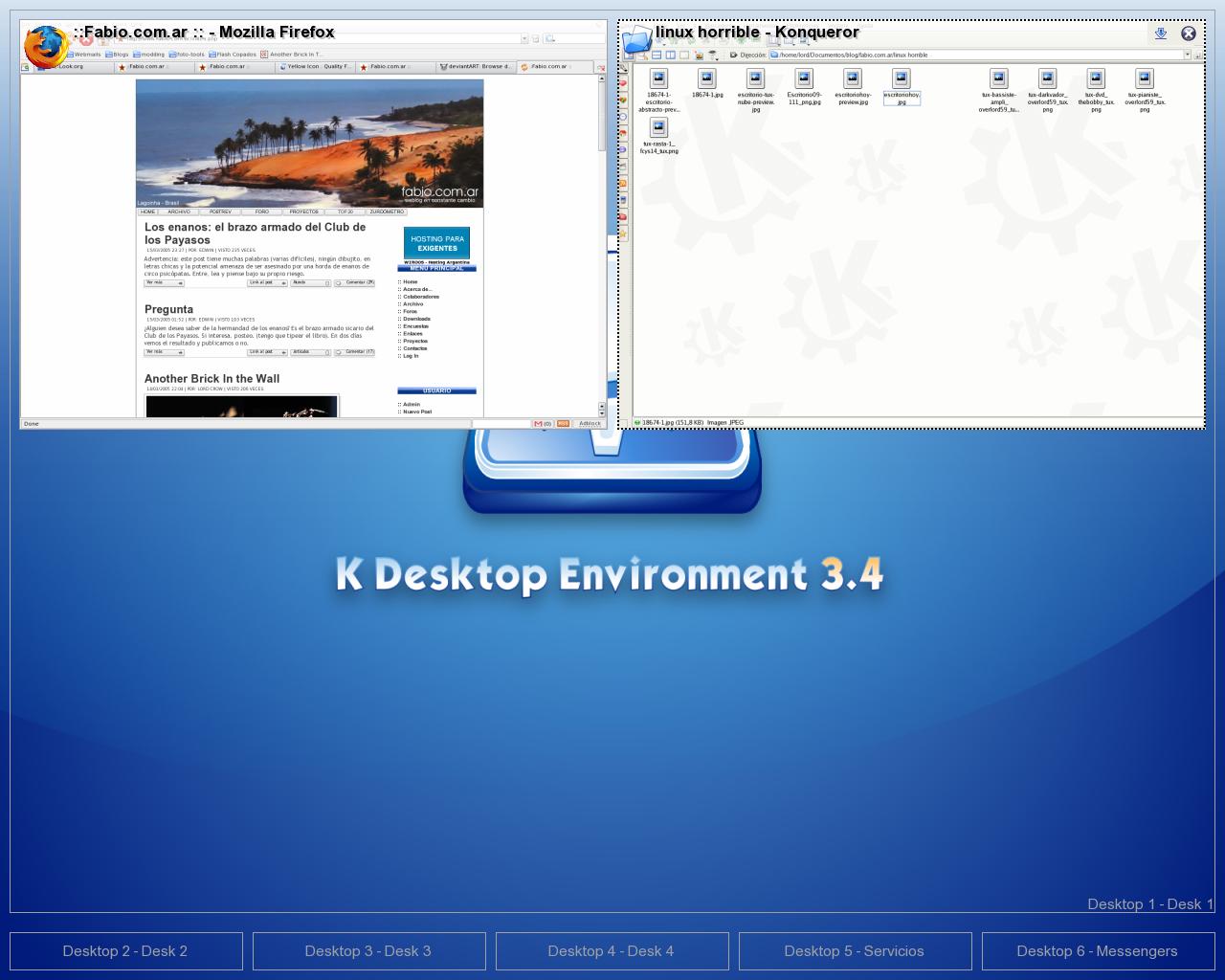Go to Desktop 6 - Messengers
This screenshot has height=980, width=1225.
coord(1098,951)
